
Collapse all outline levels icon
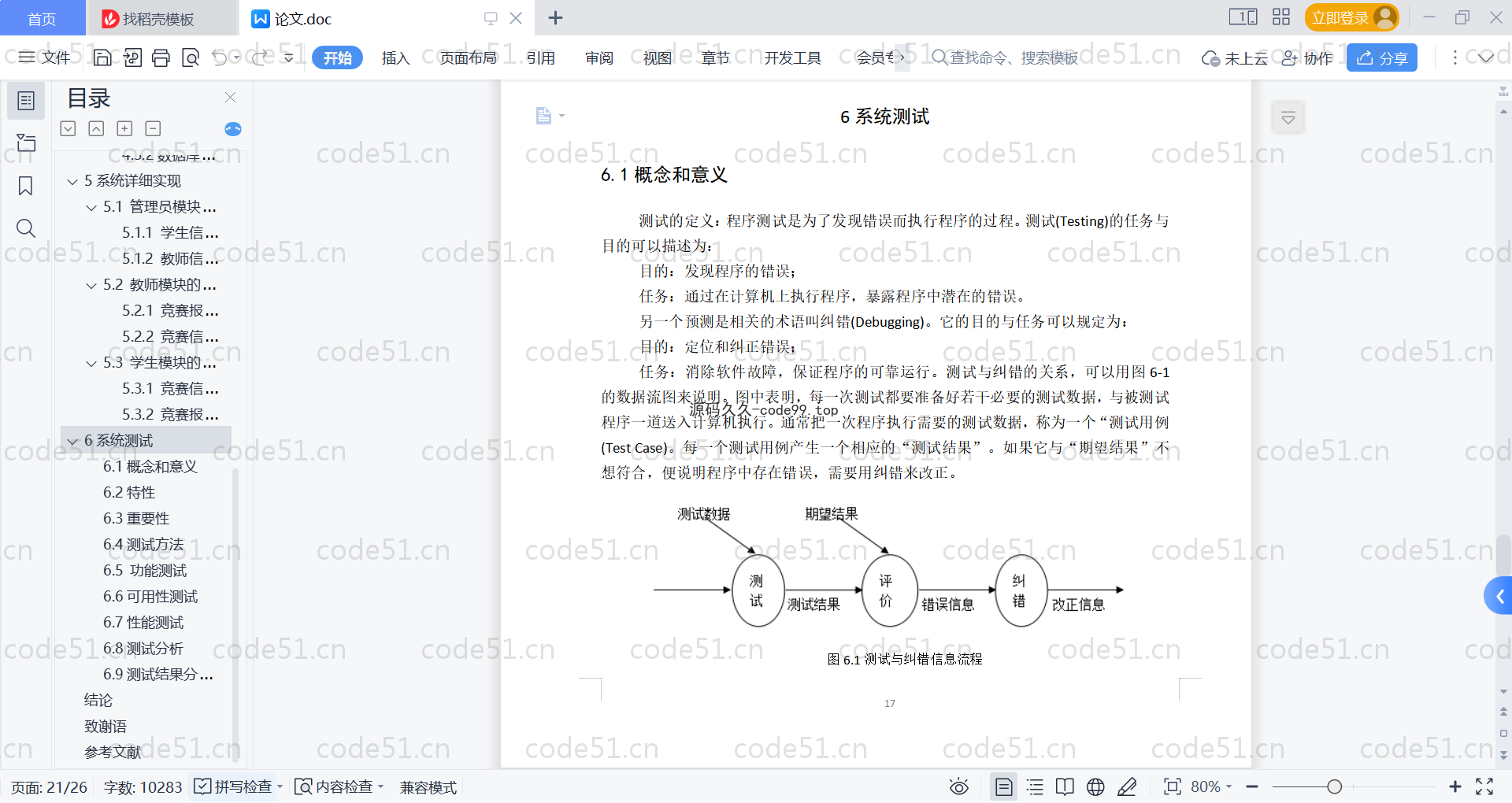(96, 128)
